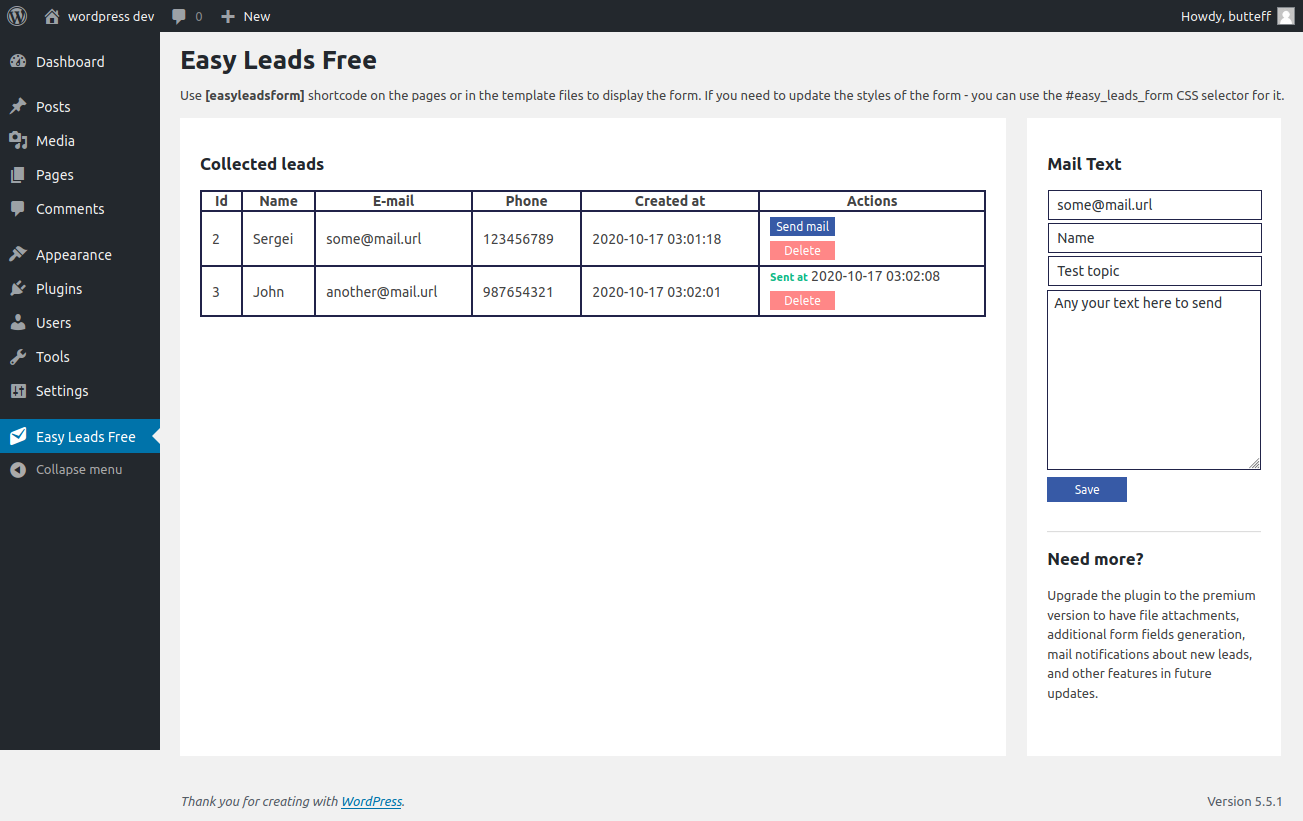Screen dimensions: 1303x821
Task: Open the Posts menu item
Action: 80,107
